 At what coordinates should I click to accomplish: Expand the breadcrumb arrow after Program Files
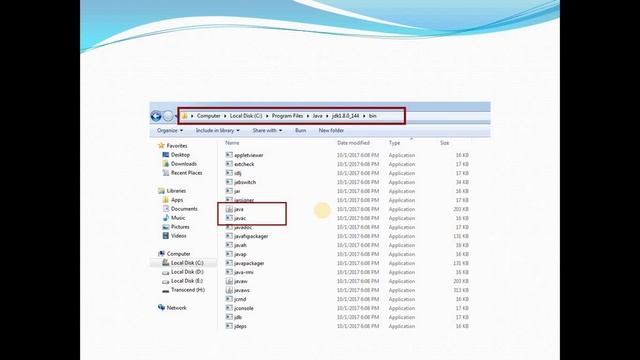pos(308,116)
